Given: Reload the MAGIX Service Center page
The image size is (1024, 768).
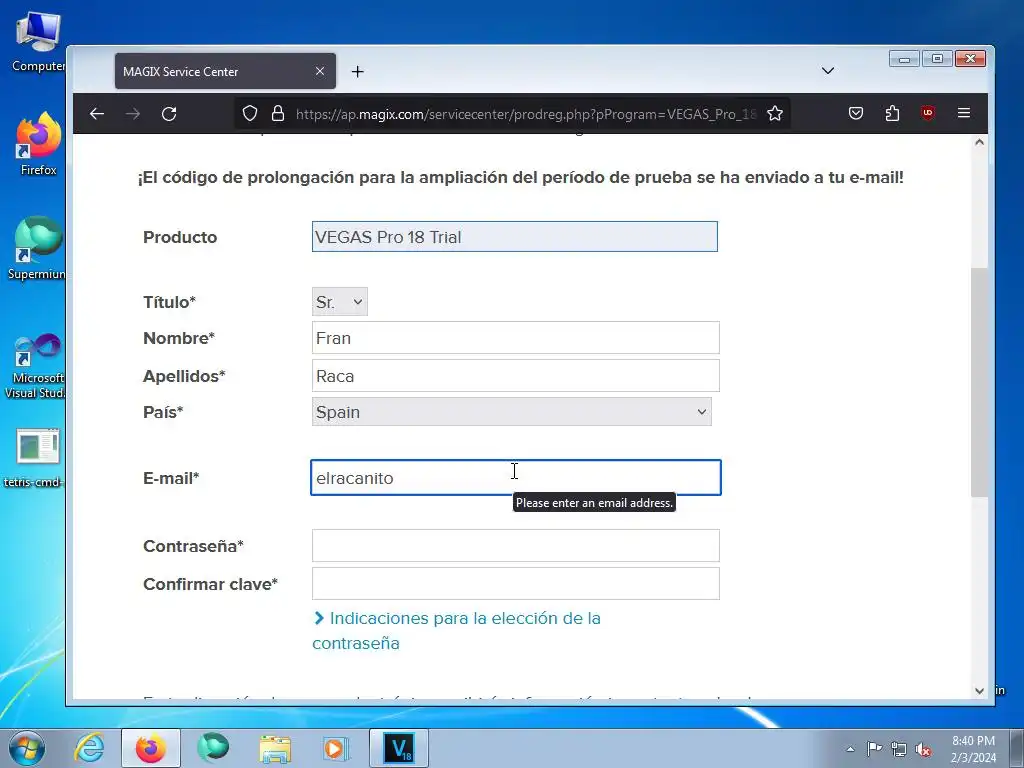Looking at the screenshot, I should tap(169, 114).
